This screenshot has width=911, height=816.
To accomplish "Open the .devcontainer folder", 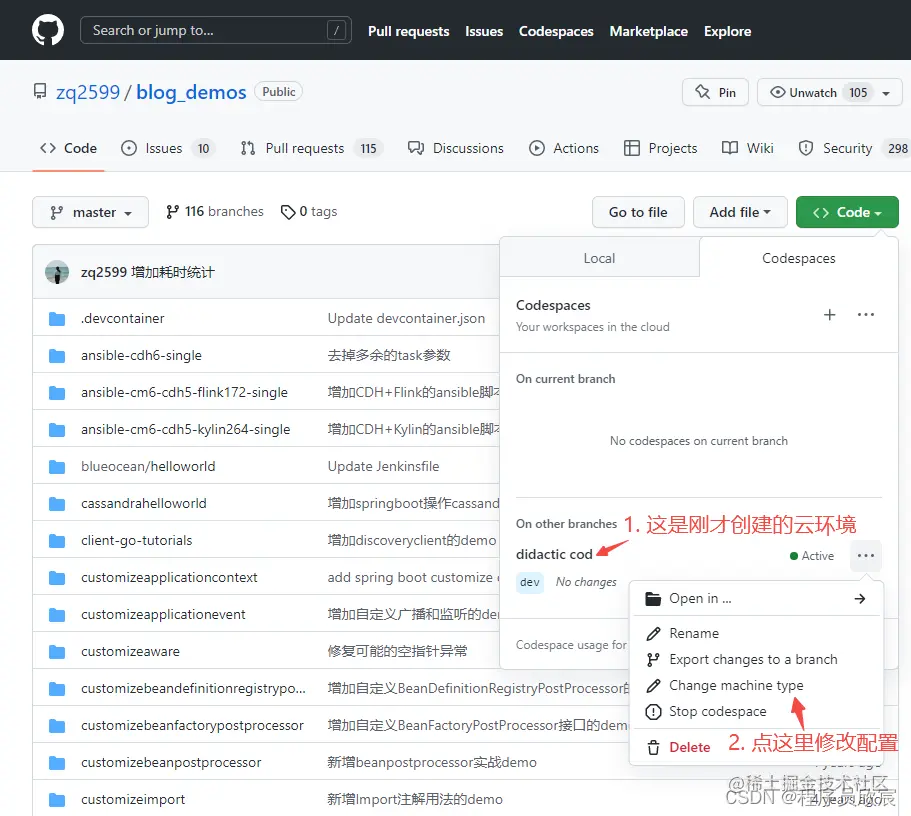I will [x=123, y=318].
